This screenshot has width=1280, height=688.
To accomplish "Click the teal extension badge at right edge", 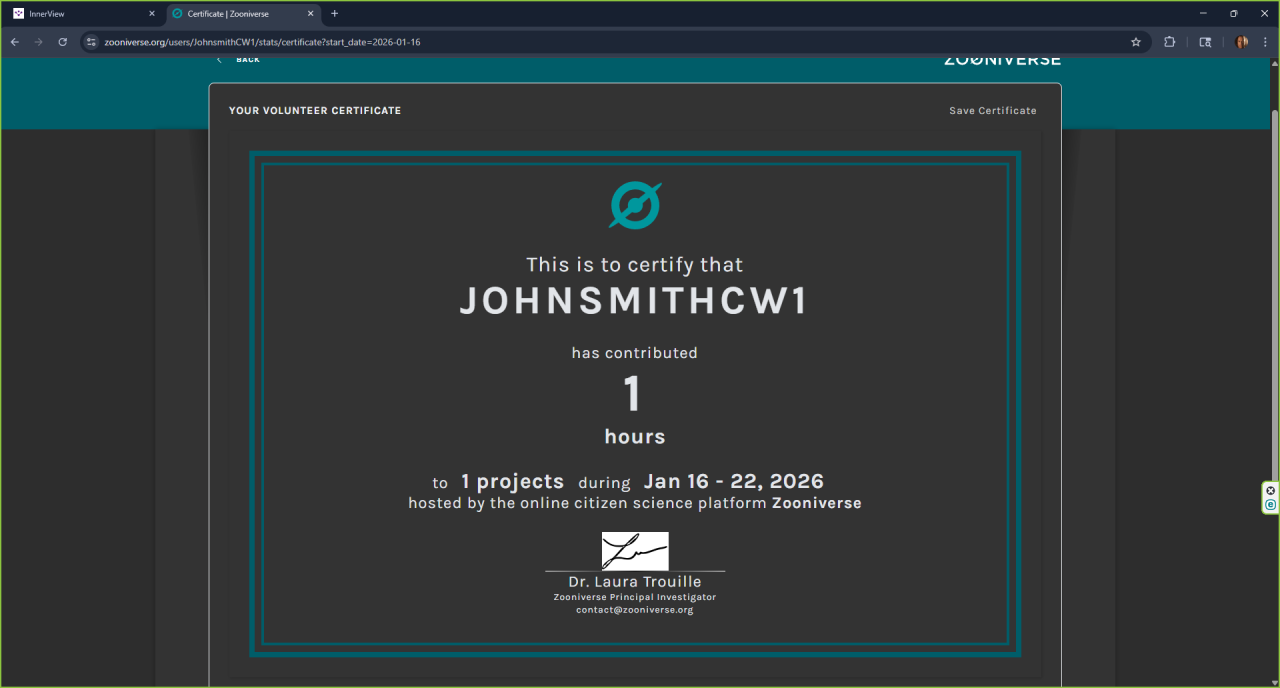I will pos(1271,505).
